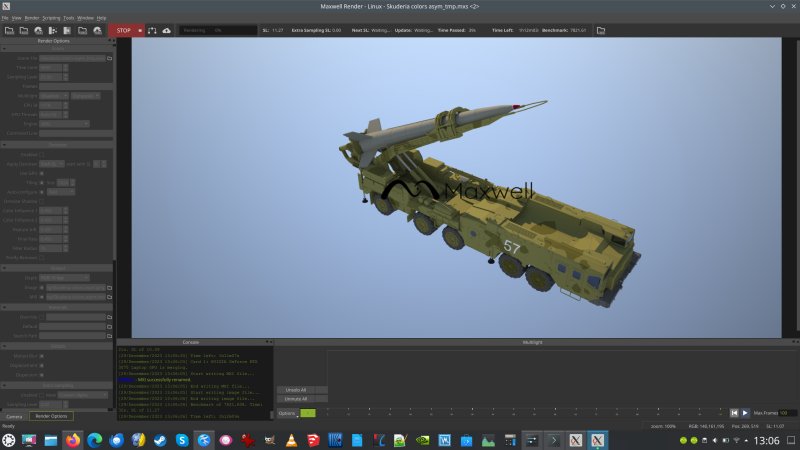
Task: Click the first open folder toolbar icon
Action: (x=8, y=31)
